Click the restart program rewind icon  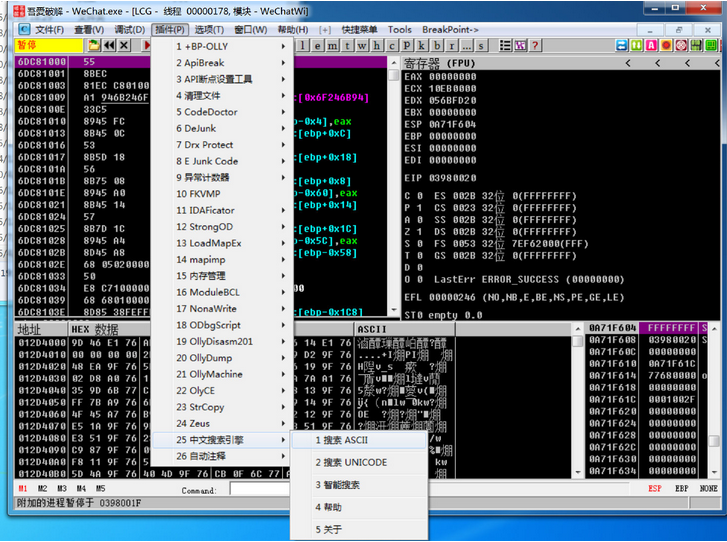(109, 45)
